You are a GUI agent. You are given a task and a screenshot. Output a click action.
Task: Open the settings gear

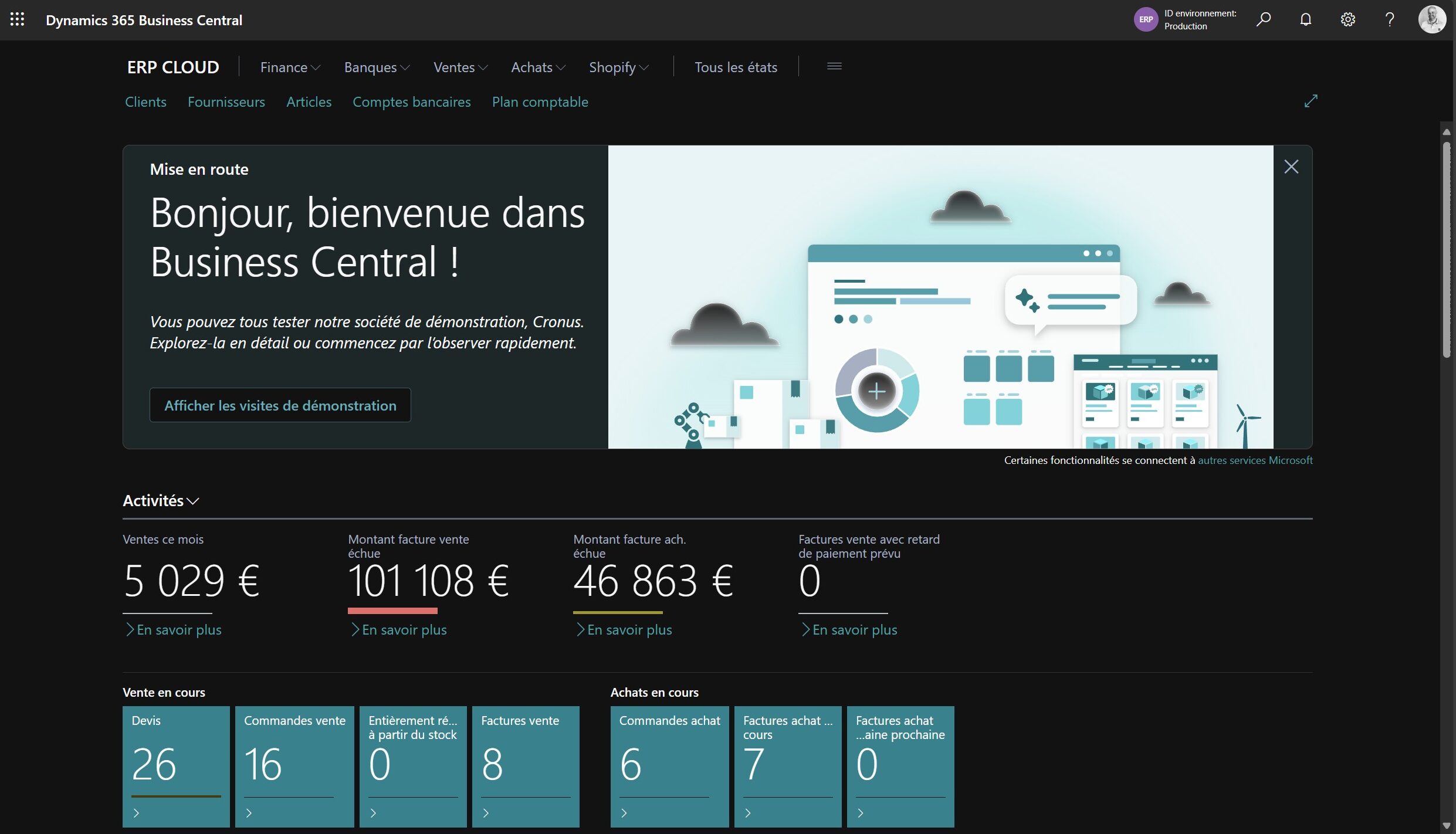point(1348,19)
